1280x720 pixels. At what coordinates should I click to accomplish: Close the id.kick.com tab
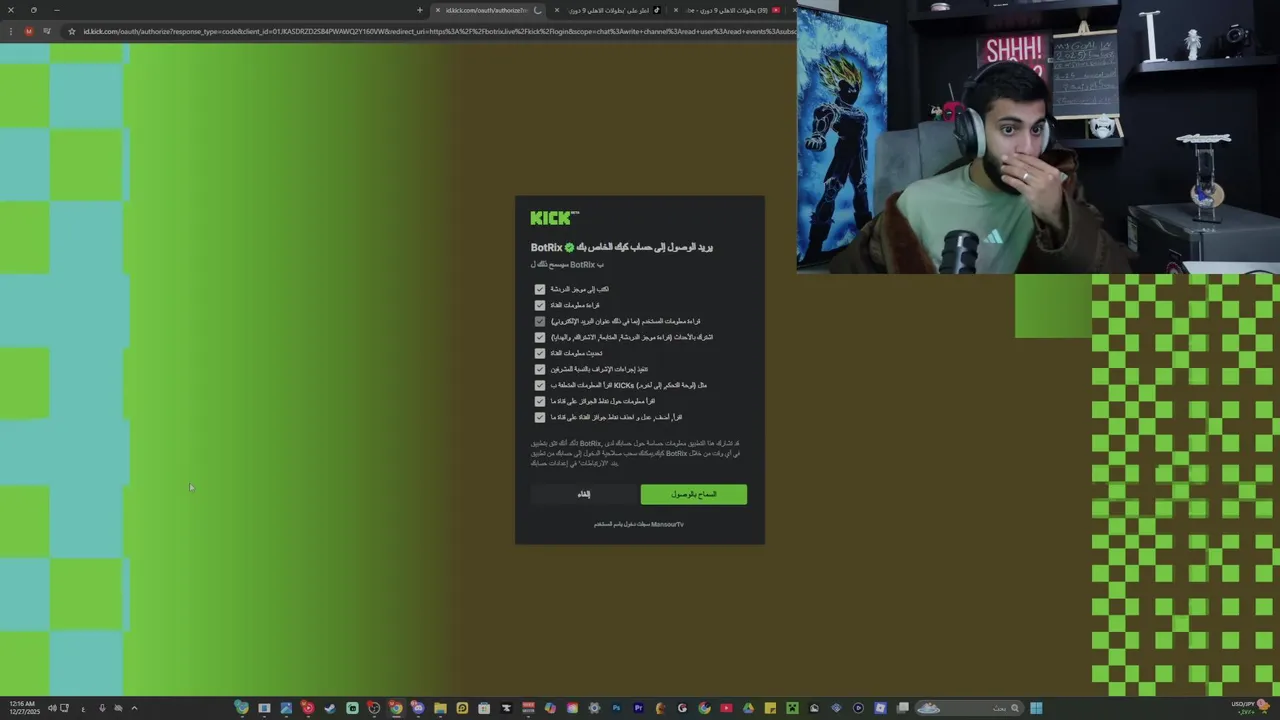437,10
